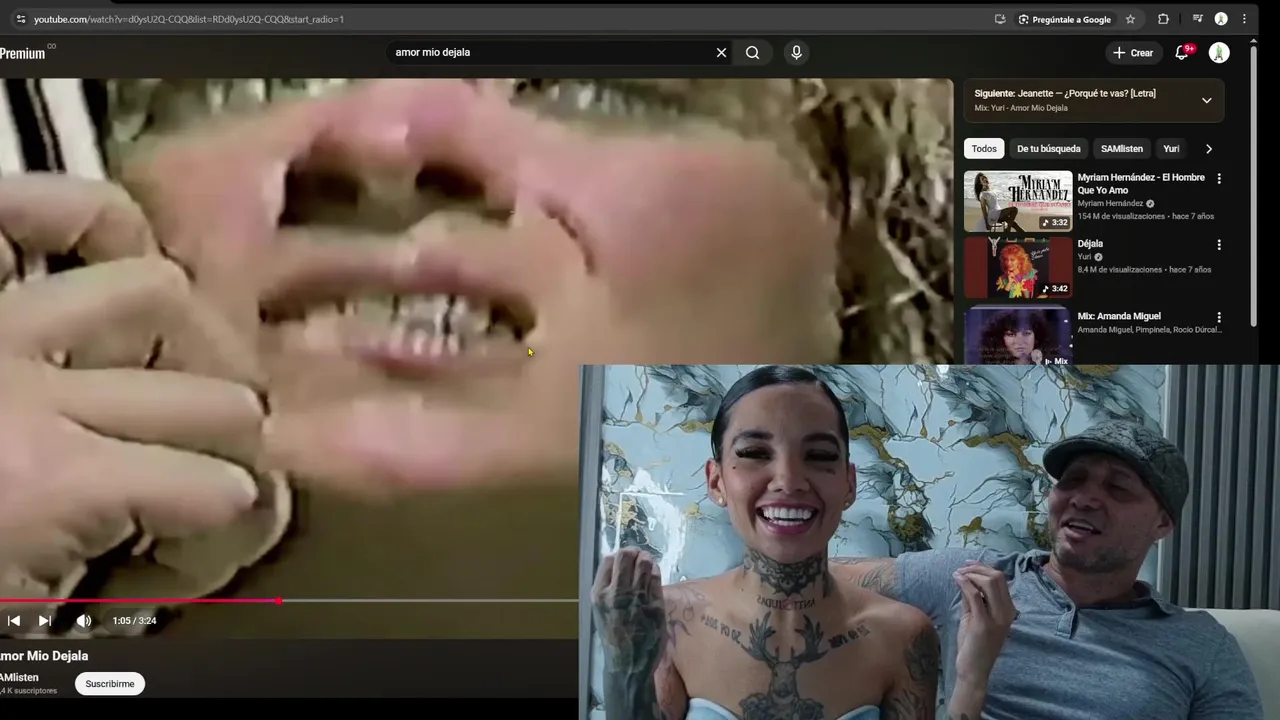Screen dimensions: 1280x720
Task: Skip to the previous video
Action: 14,621
